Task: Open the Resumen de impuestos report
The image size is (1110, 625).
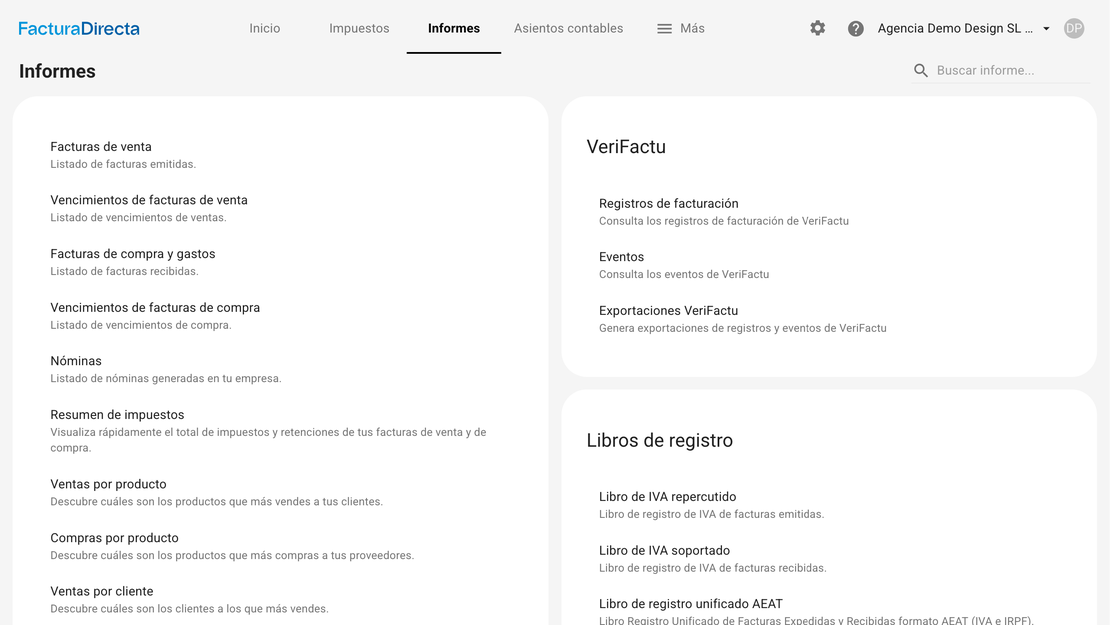Action: pyautogui.click(x=117, y=415)
